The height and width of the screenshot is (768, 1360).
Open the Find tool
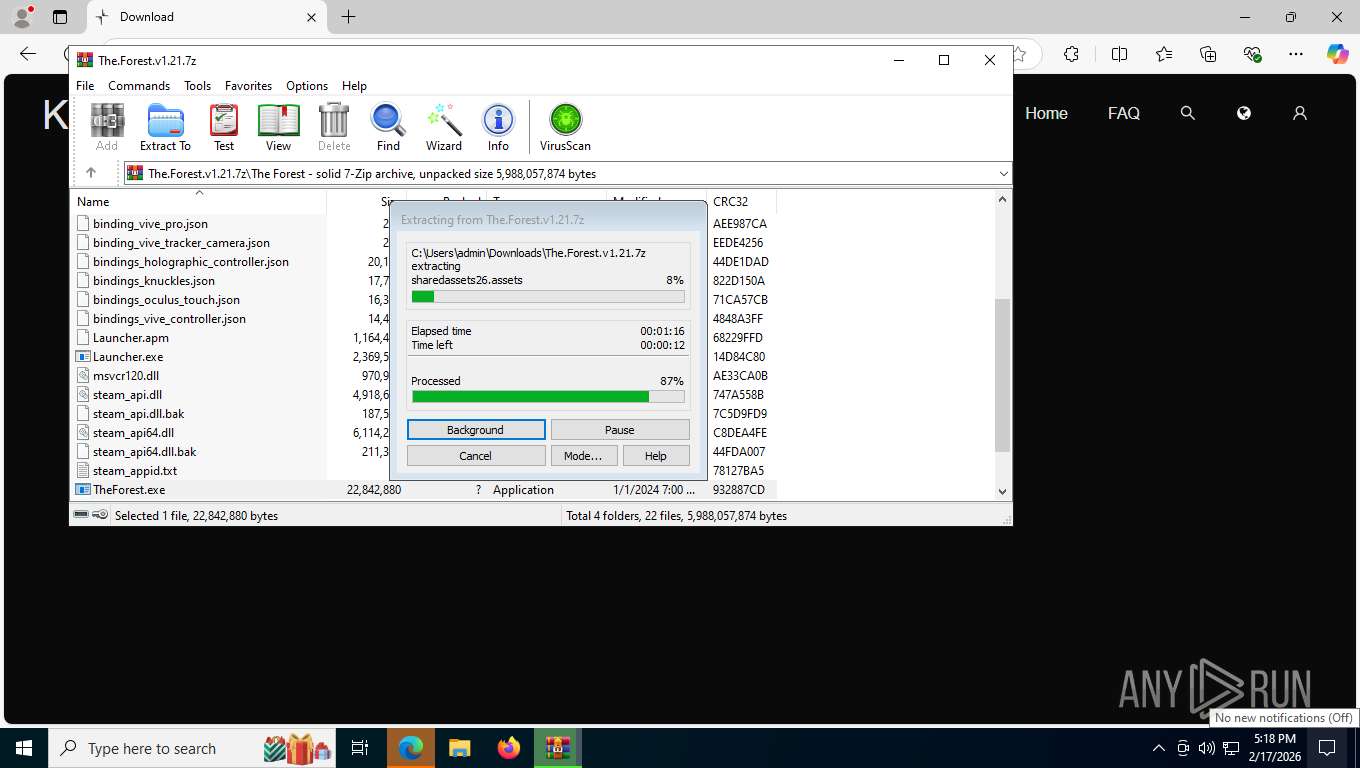[x=388, y=128]
